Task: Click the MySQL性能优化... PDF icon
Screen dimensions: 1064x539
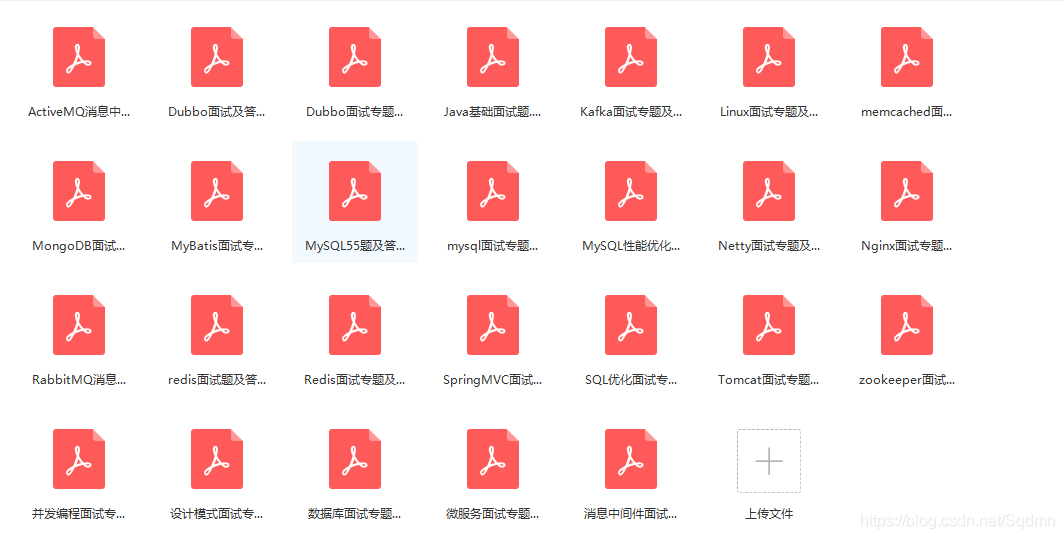Action: [x=630, y=191]
